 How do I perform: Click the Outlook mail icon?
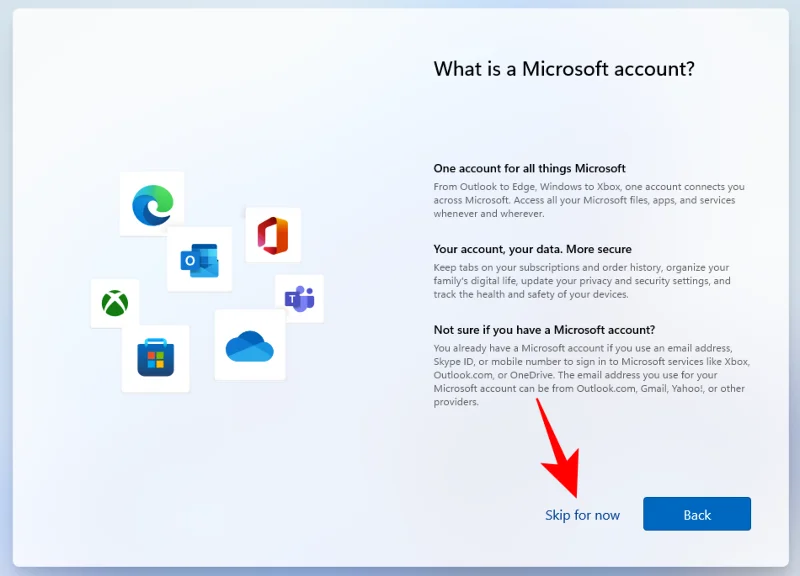[x=199, y=259]
